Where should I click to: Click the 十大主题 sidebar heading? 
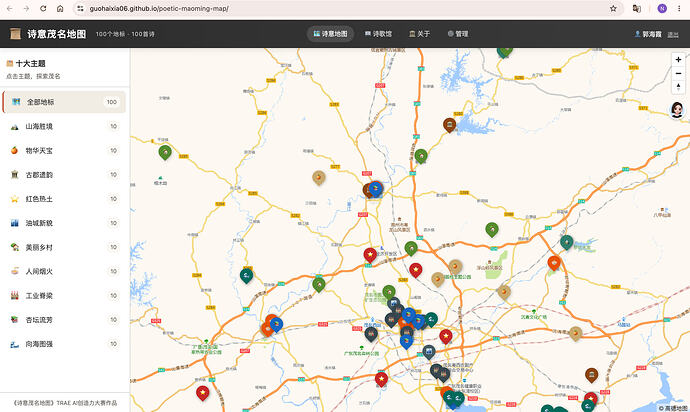(30, 63)
